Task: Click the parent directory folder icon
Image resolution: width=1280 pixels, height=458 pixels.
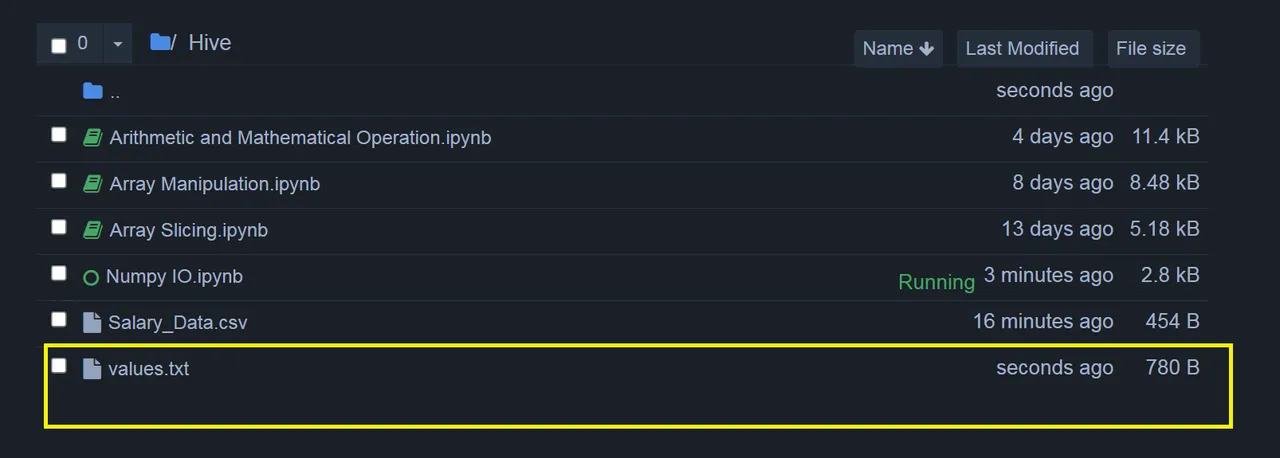Action: click(x=93, y=91)
